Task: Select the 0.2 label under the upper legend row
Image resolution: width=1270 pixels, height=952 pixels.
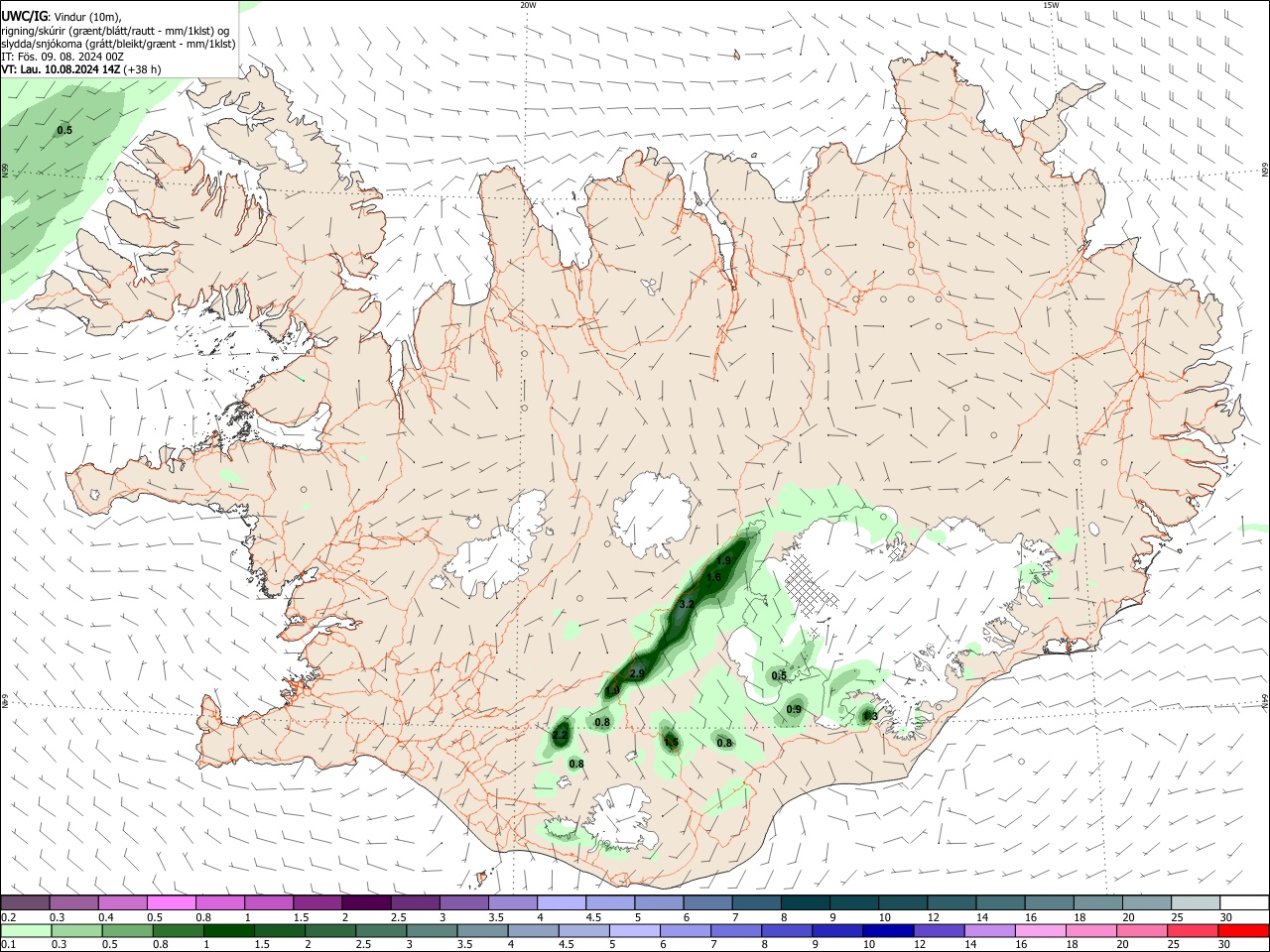Action: click(x=9, y=917)
